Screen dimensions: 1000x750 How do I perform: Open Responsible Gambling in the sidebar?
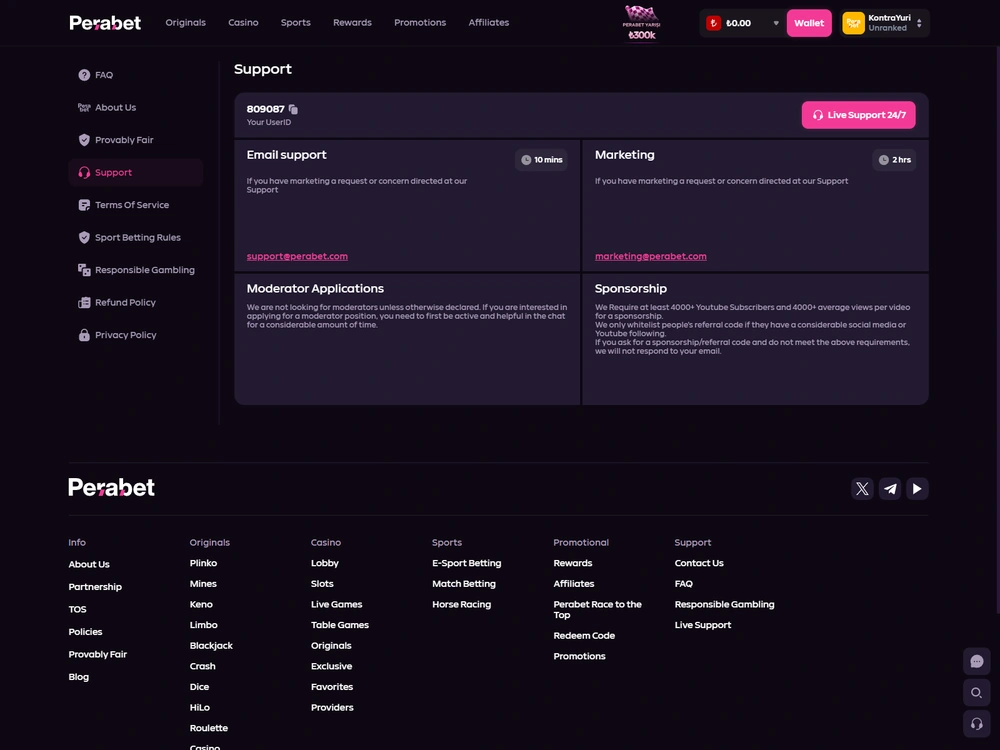136,270
